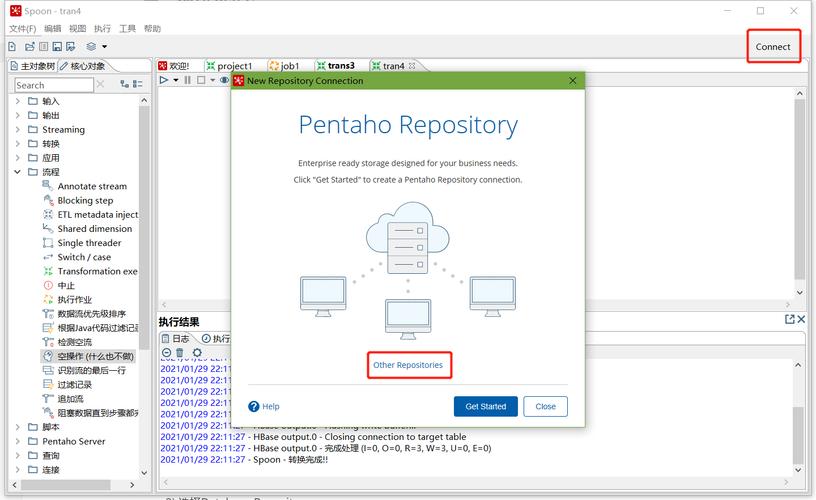Click the collapse tree list icon beside Search

point(137,84)
